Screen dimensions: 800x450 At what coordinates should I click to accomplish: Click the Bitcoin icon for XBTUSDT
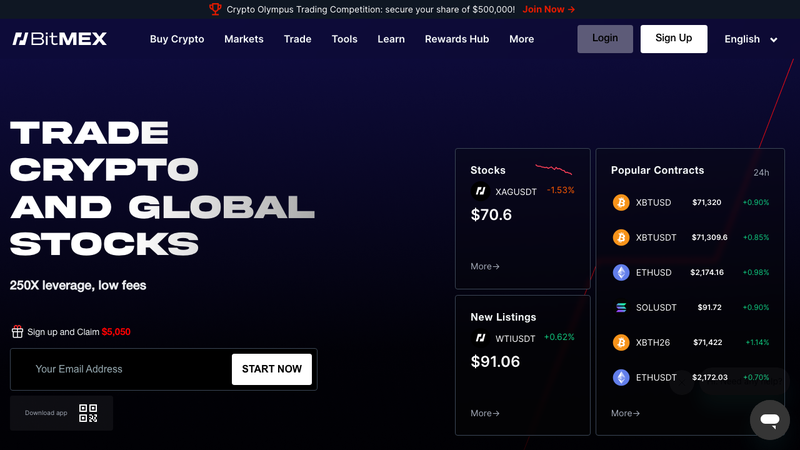621,237
